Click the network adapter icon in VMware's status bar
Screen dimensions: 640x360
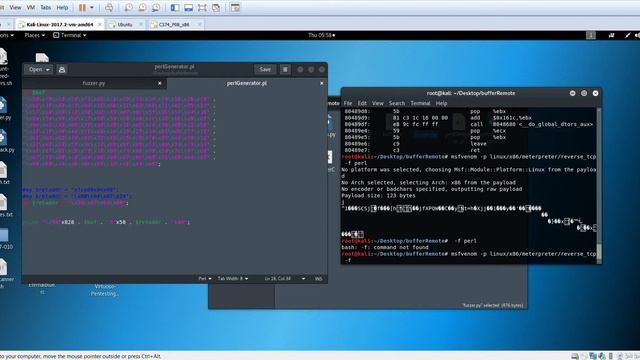[593, 356]
